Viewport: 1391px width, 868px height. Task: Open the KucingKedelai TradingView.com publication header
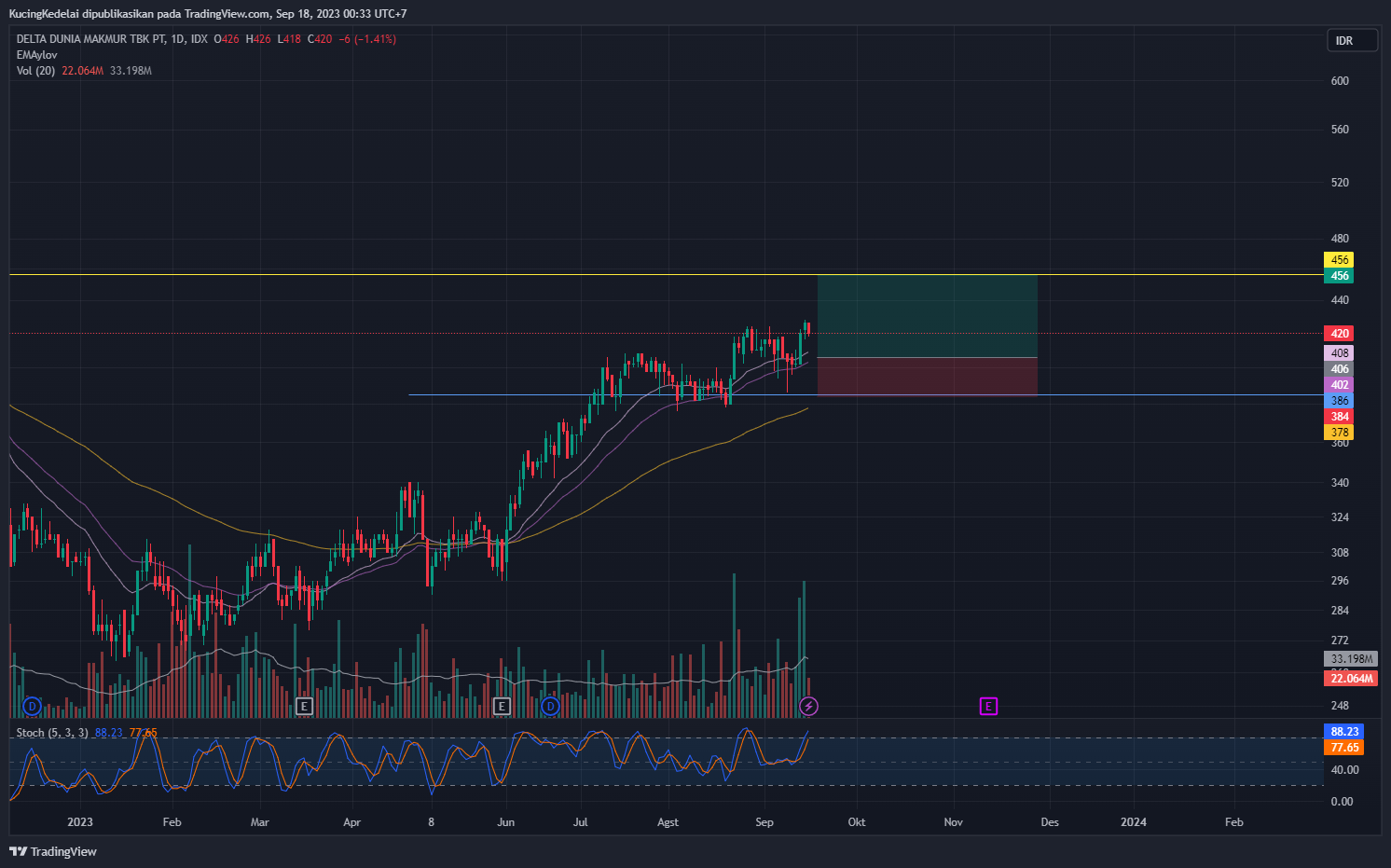coord(208,13)
